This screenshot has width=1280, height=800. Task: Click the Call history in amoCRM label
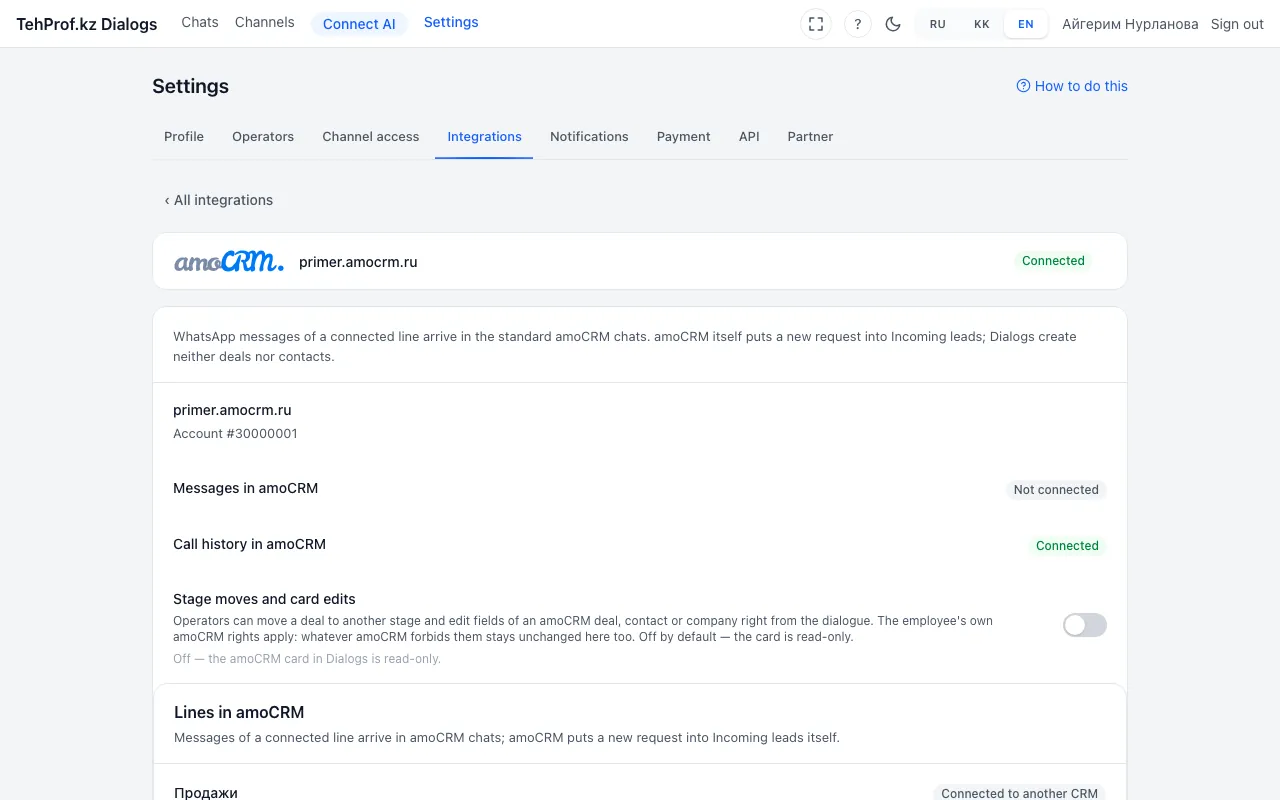pyautogui.click(x=249, y=545)
